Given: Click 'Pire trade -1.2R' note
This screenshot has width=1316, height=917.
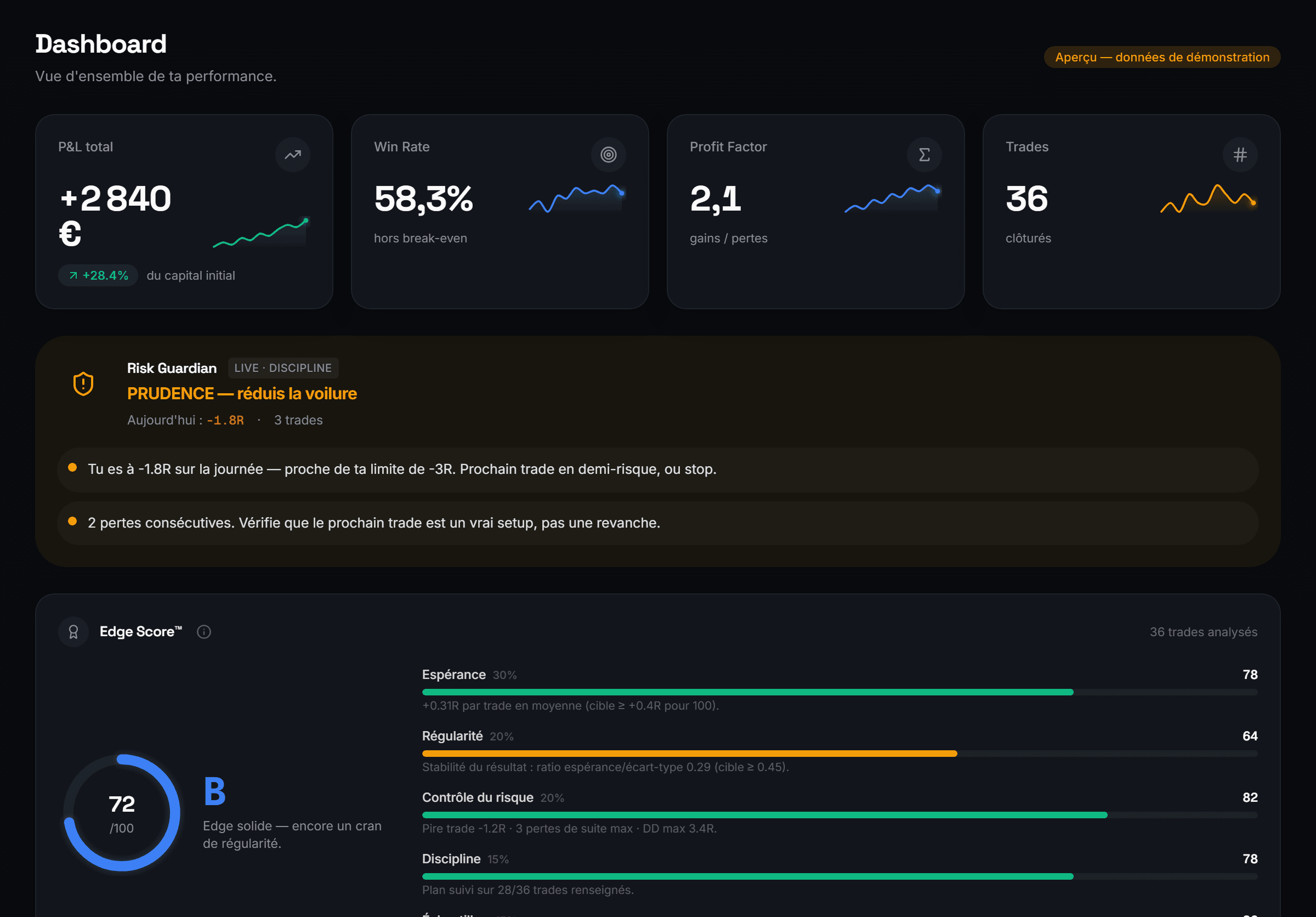Looking at the screenshot, I should pyautogui.click(x=570, y=828).
